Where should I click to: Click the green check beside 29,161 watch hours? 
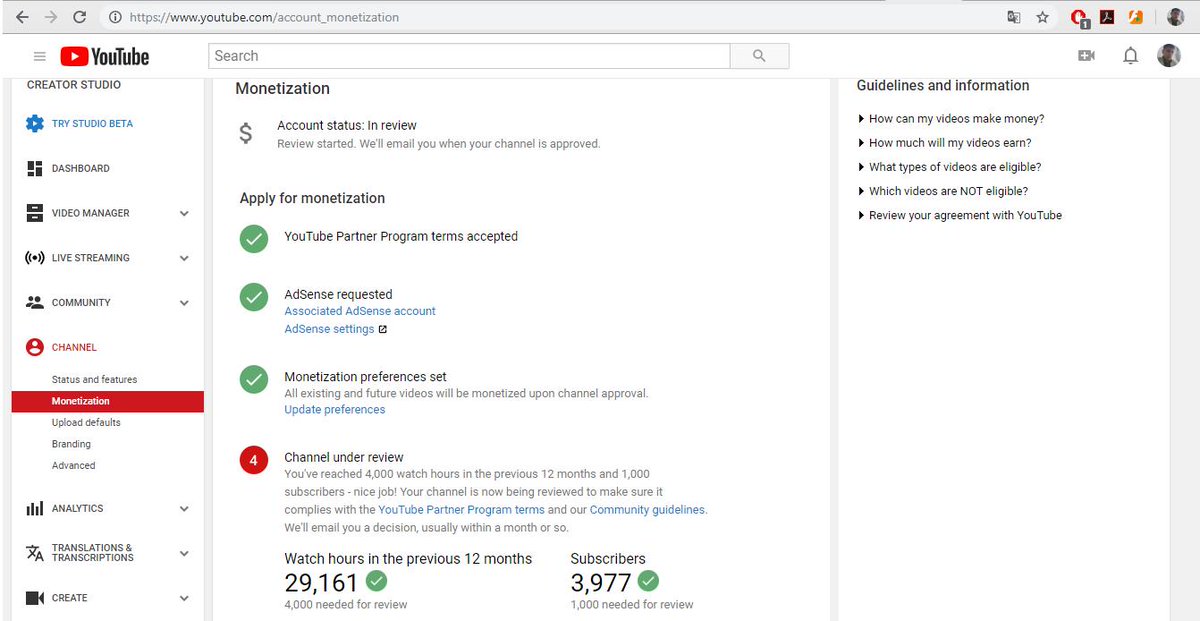point(376,580)
